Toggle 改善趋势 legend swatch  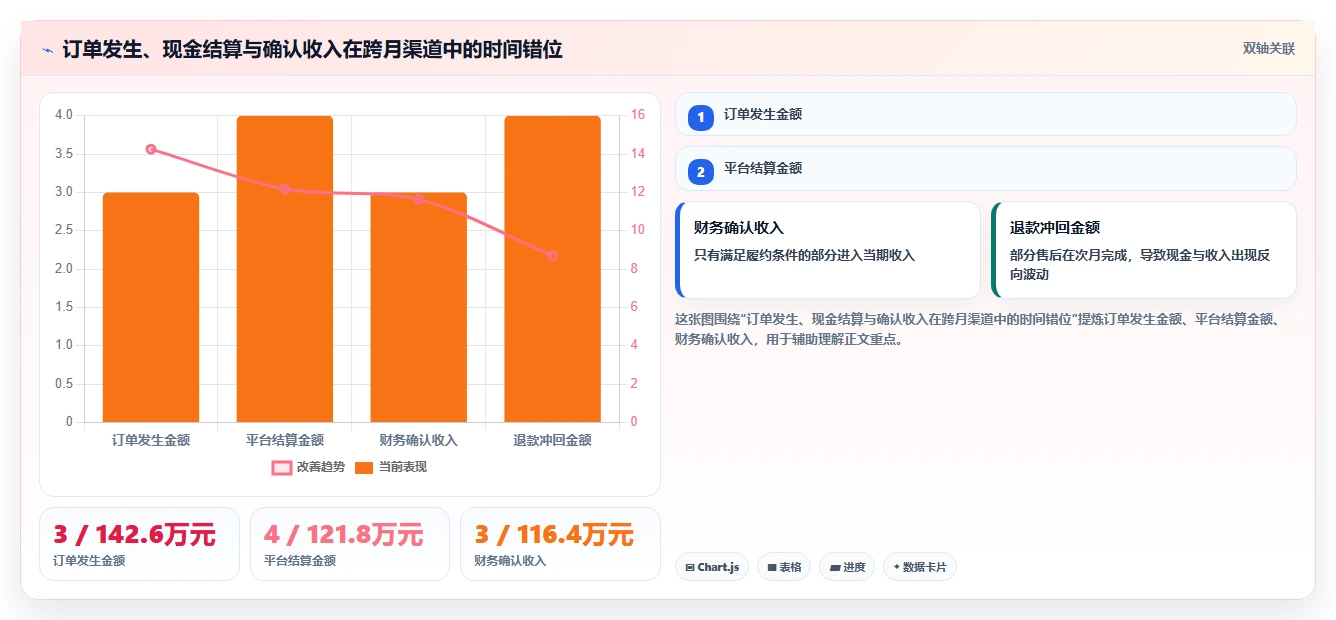282,467
